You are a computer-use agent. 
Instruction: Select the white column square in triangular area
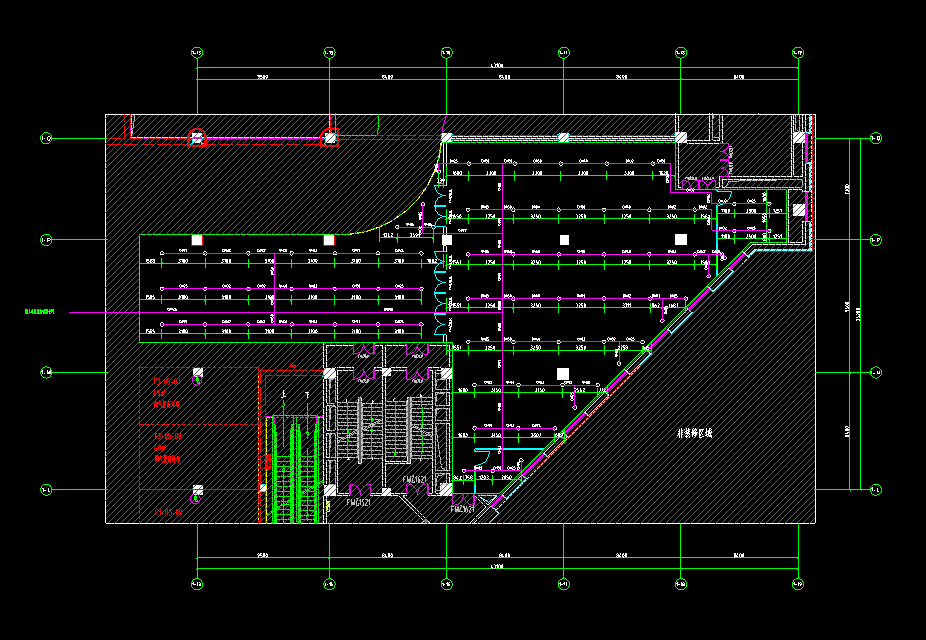563,373
